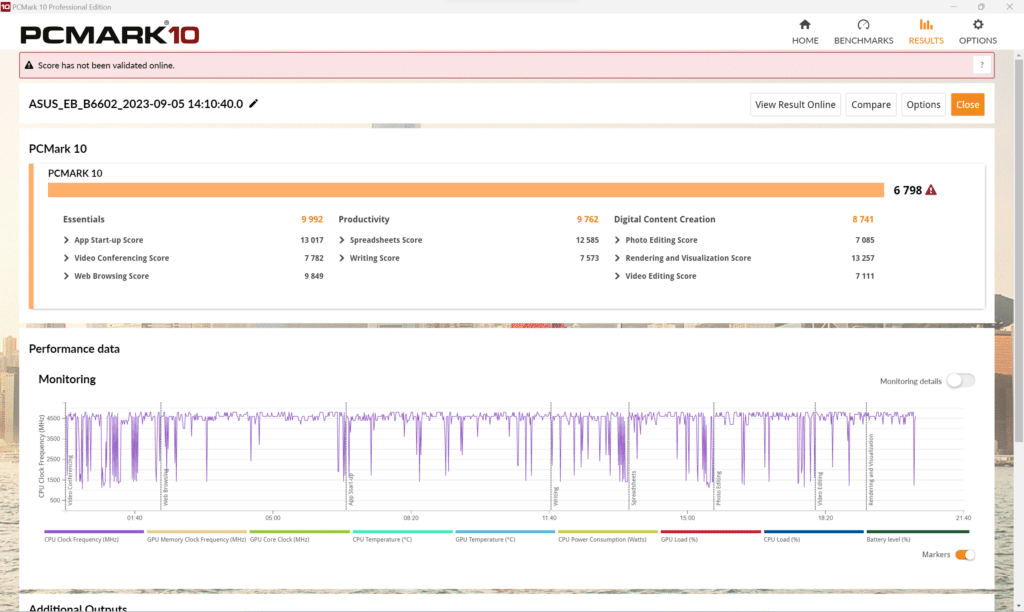This screenshot has height=612, width=1024.
Task: Click the CPU Temperature legend color bar
Action: coord(402,532)
